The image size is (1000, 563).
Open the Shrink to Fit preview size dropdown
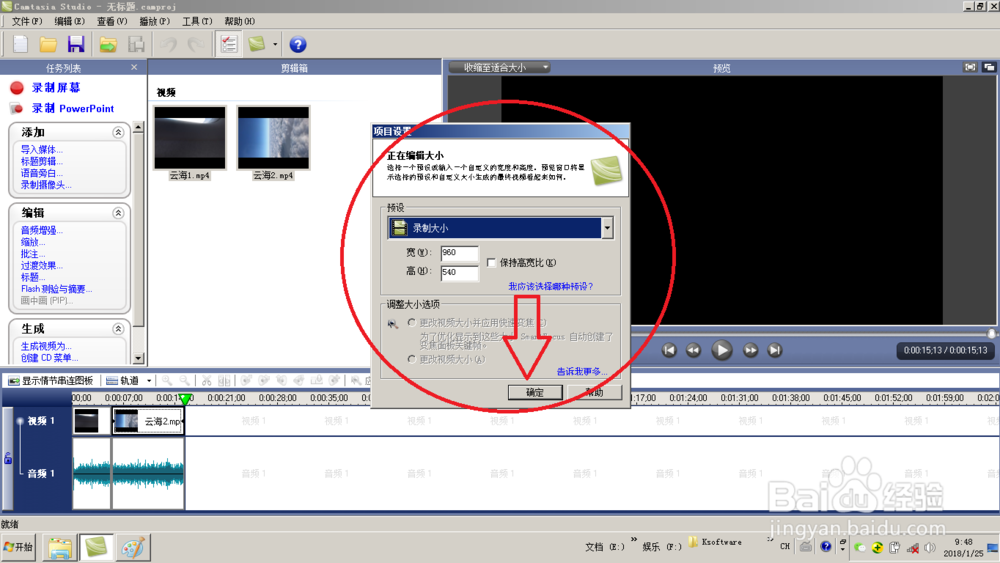coord(499,67)
